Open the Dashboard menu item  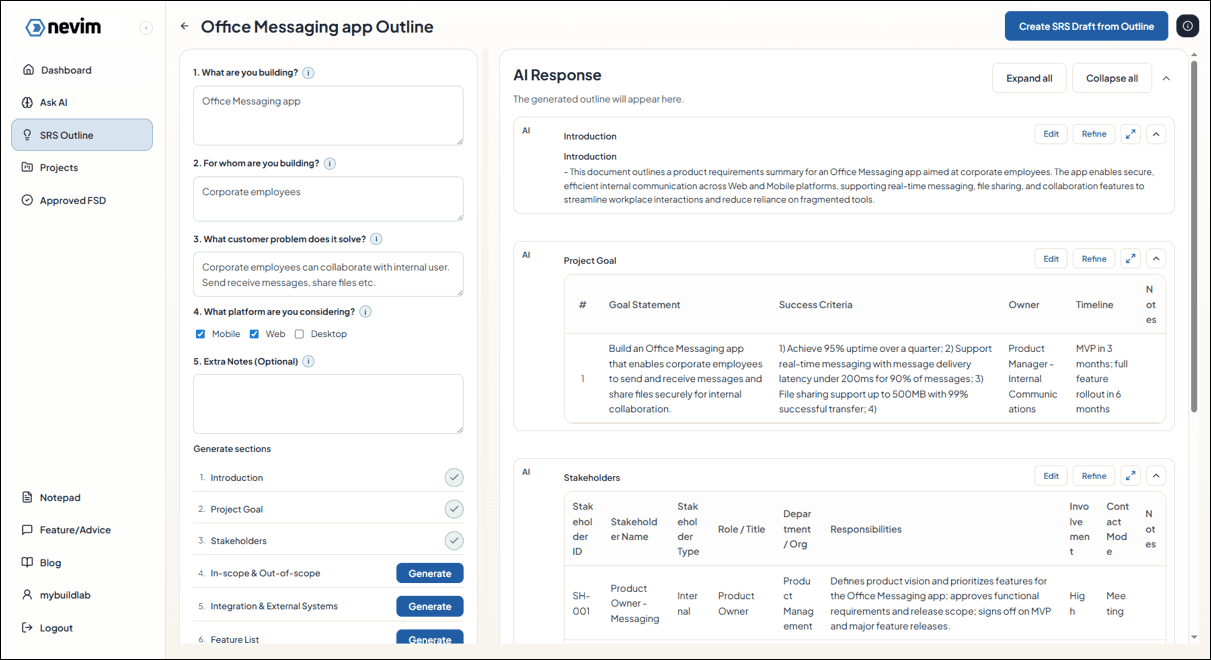65,69
